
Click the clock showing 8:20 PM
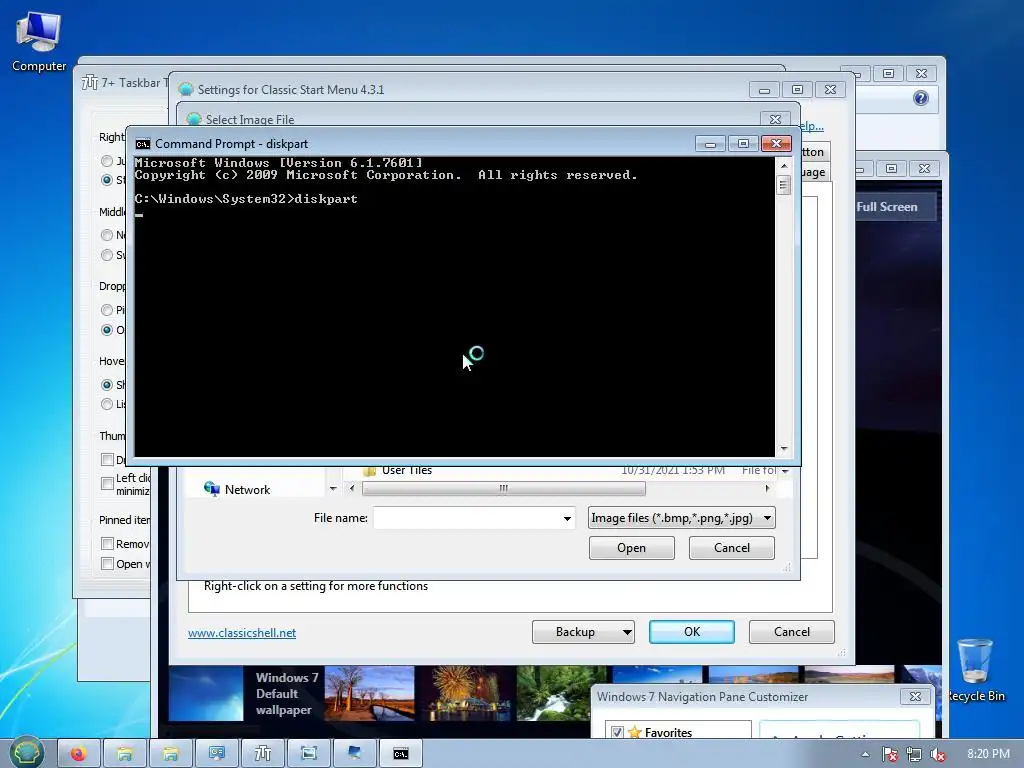tap(988, 754)
